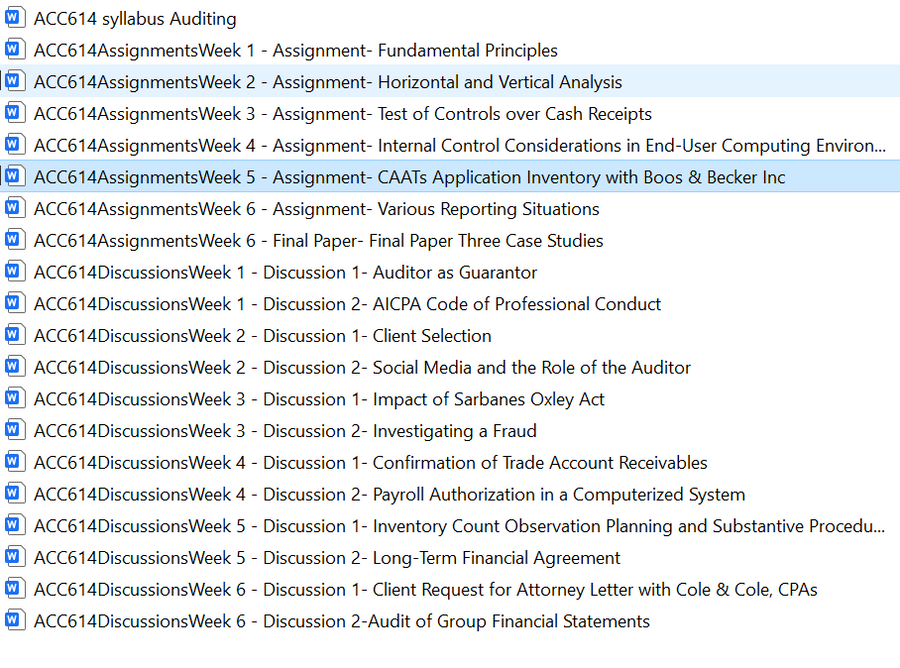Screen dimensions: 900x668
Task: Click the Word icon beside ACC614 syllabus Auditing
Action: tap(15, 17)
